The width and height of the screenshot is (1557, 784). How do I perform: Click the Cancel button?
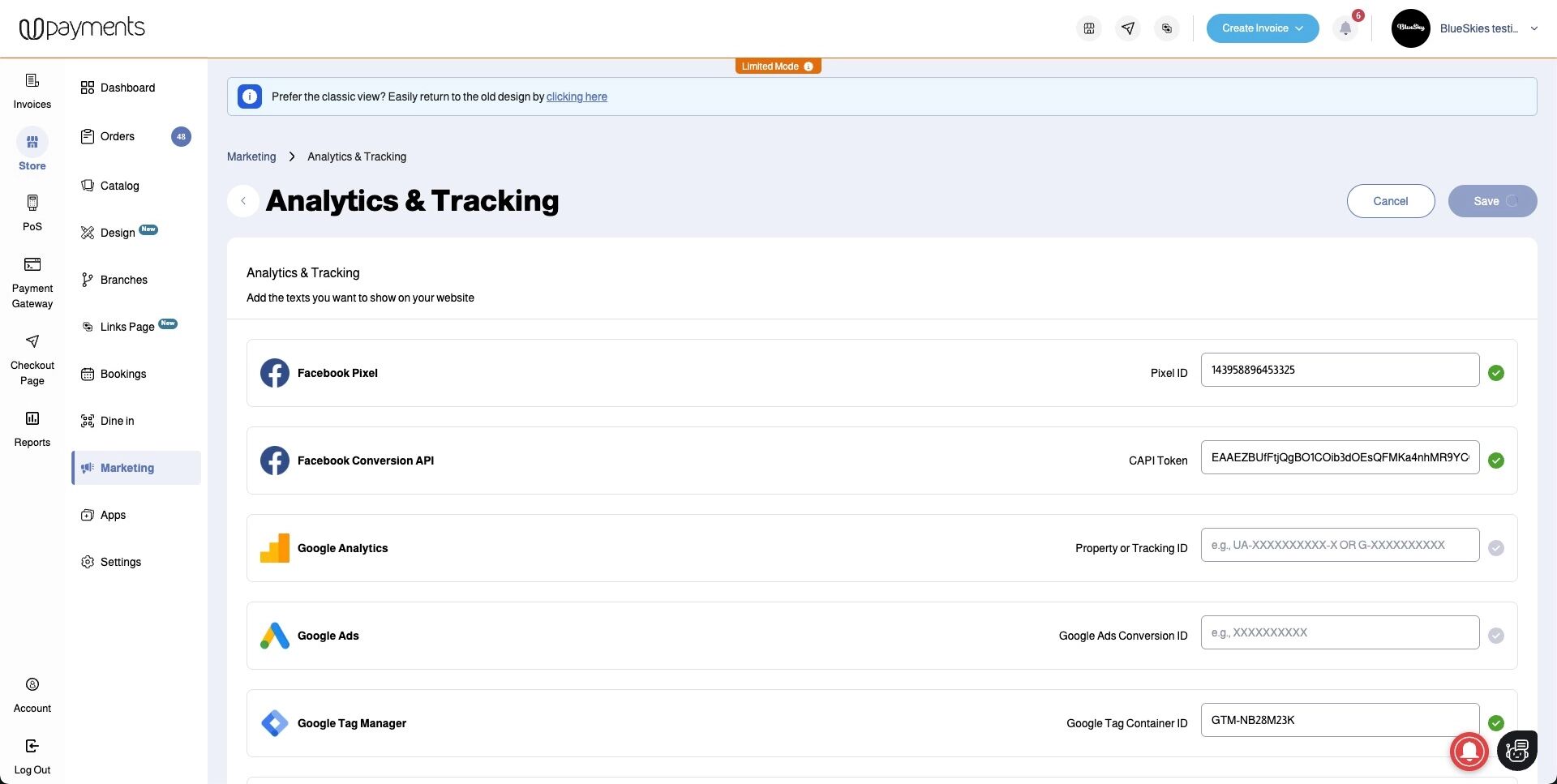(x=1391, y=201)
